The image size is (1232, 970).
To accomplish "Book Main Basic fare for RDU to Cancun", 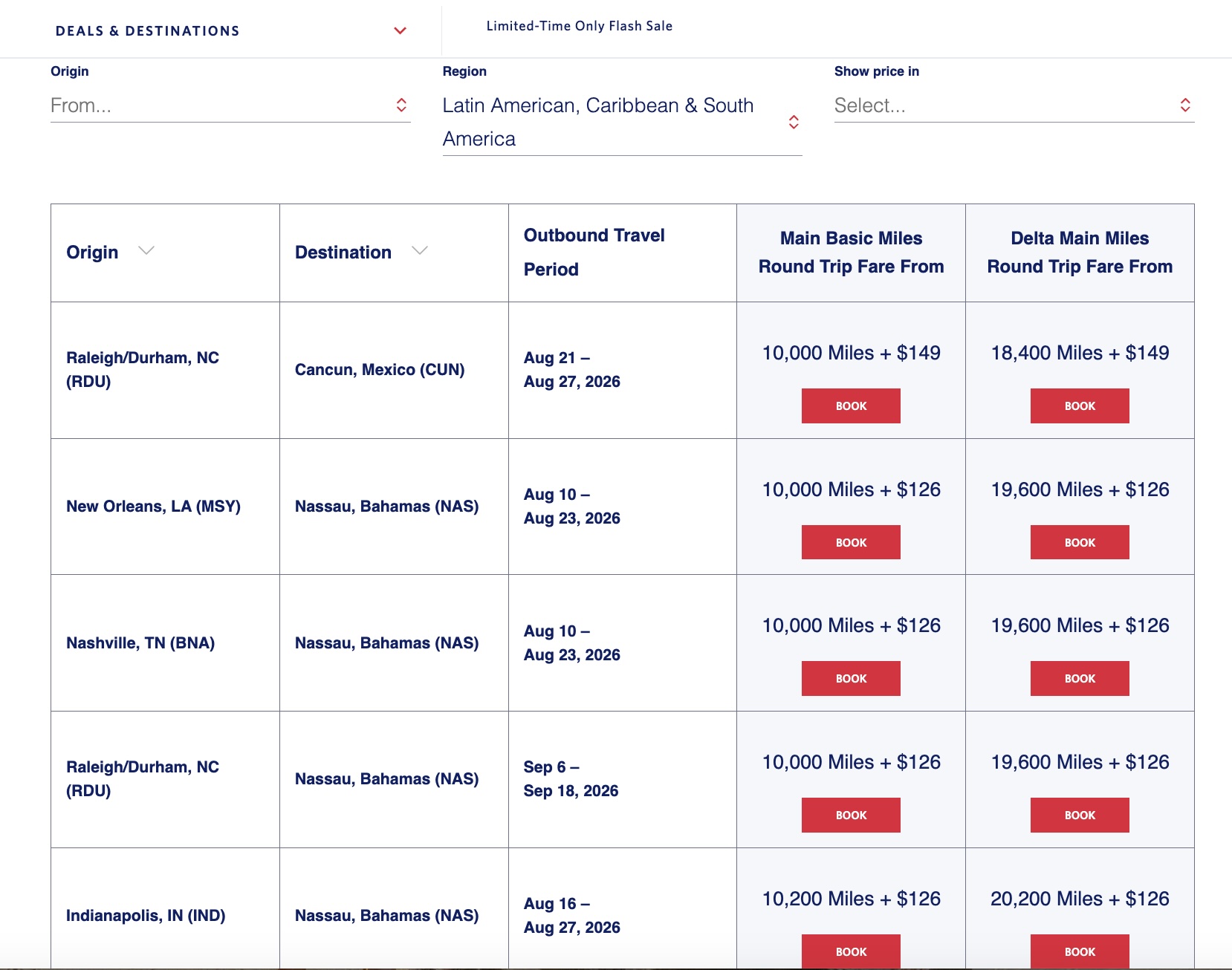I will [851, 406].
